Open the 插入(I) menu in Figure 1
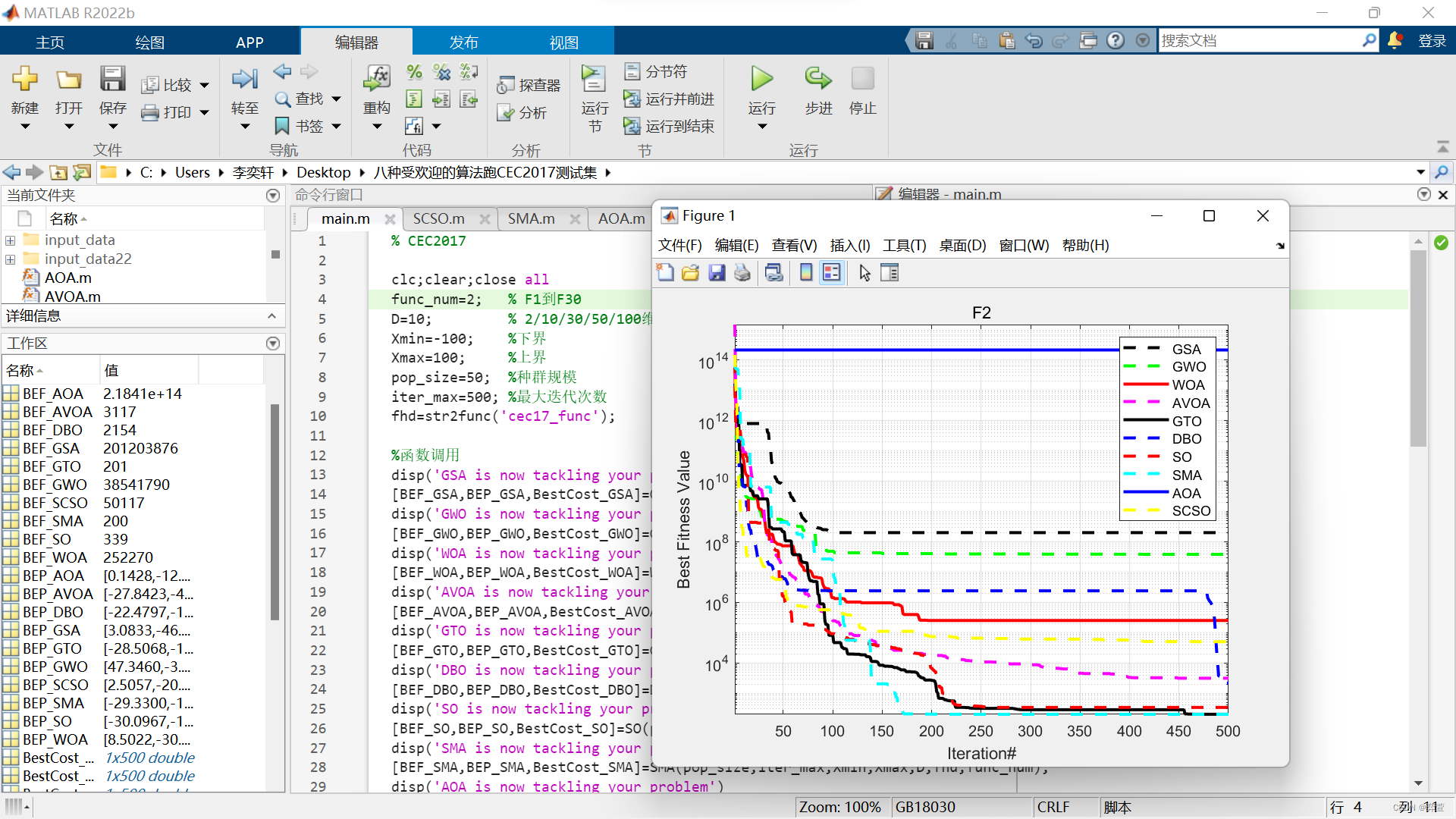This screenshot has width=1456, height=819. [x=850, y=245]
